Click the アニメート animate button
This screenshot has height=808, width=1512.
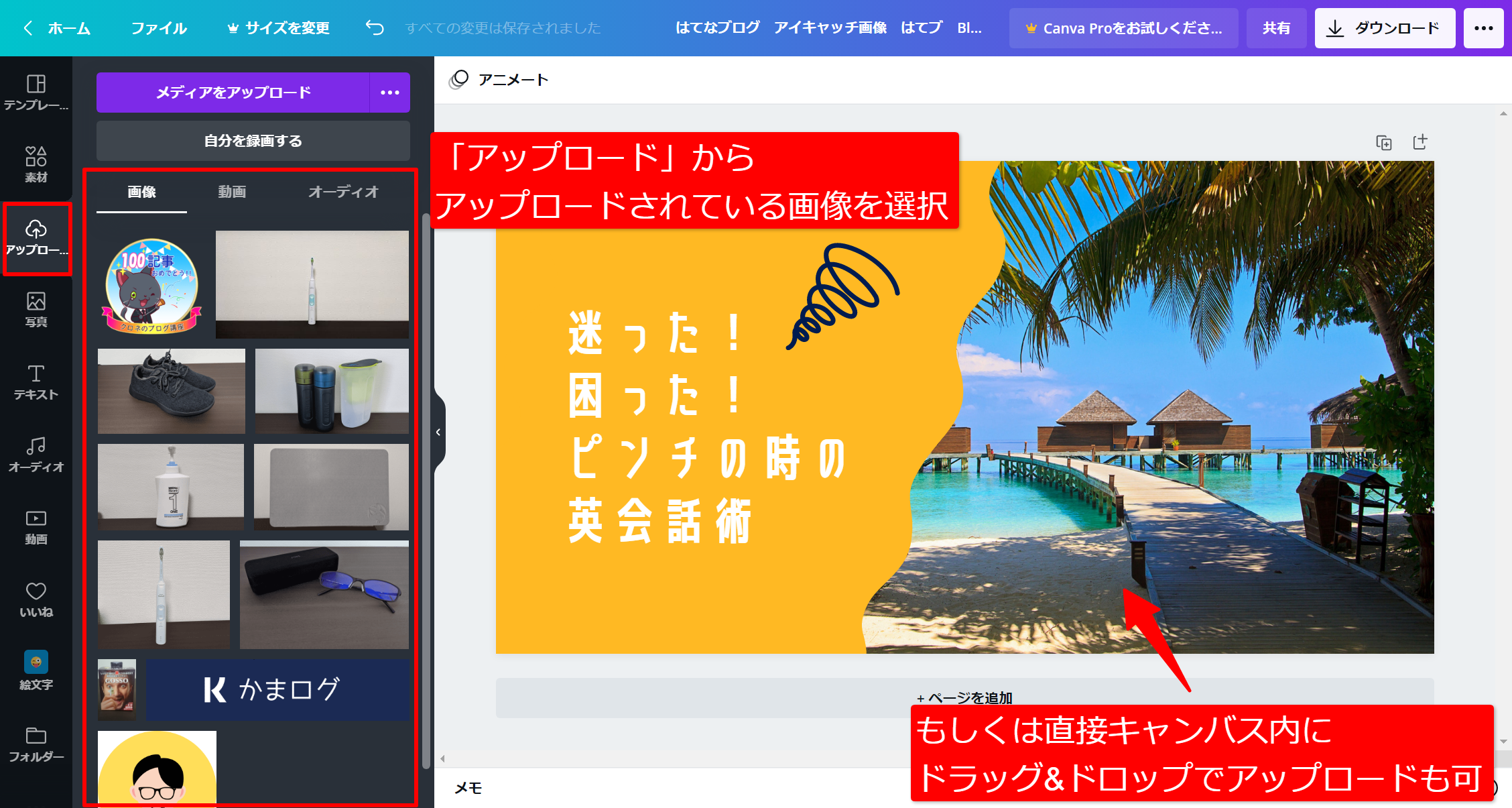coord(499,80)
